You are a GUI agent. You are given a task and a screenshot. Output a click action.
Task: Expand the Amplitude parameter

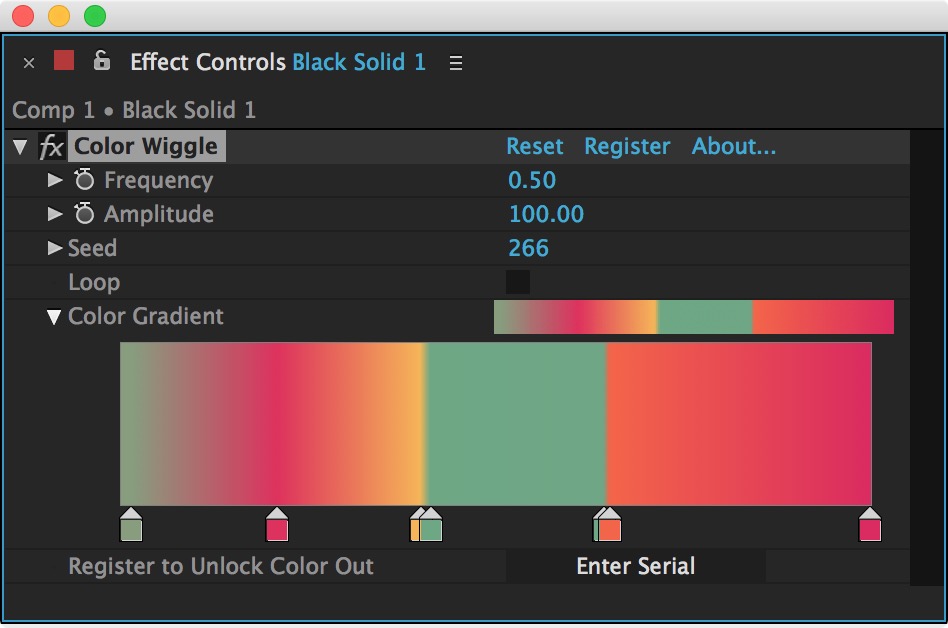(55, 214)
